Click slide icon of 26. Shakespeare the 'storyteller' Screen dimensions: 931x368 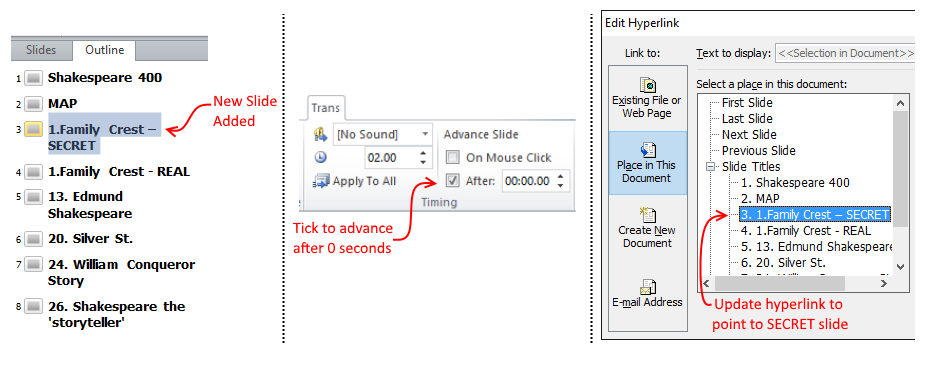pyautogui.click(x=34, y=307)
